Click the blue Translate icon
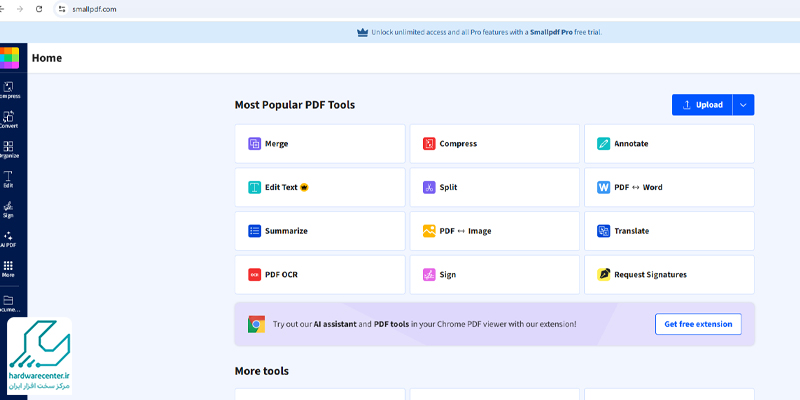The image size is (800, 400). pos(604,231)
